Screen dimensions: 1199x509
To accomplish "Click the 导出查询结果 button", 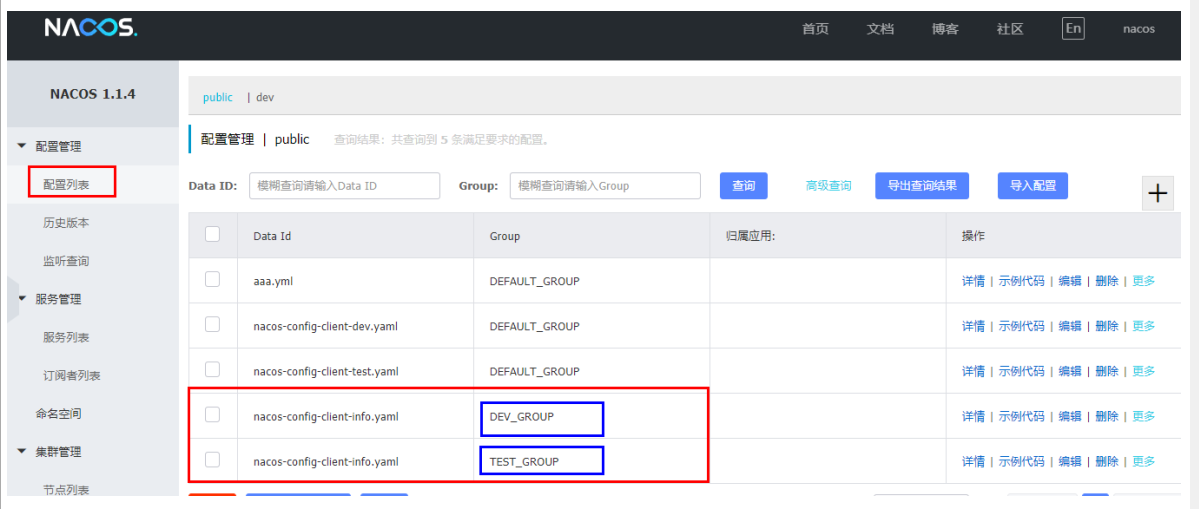I will (922, 186).
